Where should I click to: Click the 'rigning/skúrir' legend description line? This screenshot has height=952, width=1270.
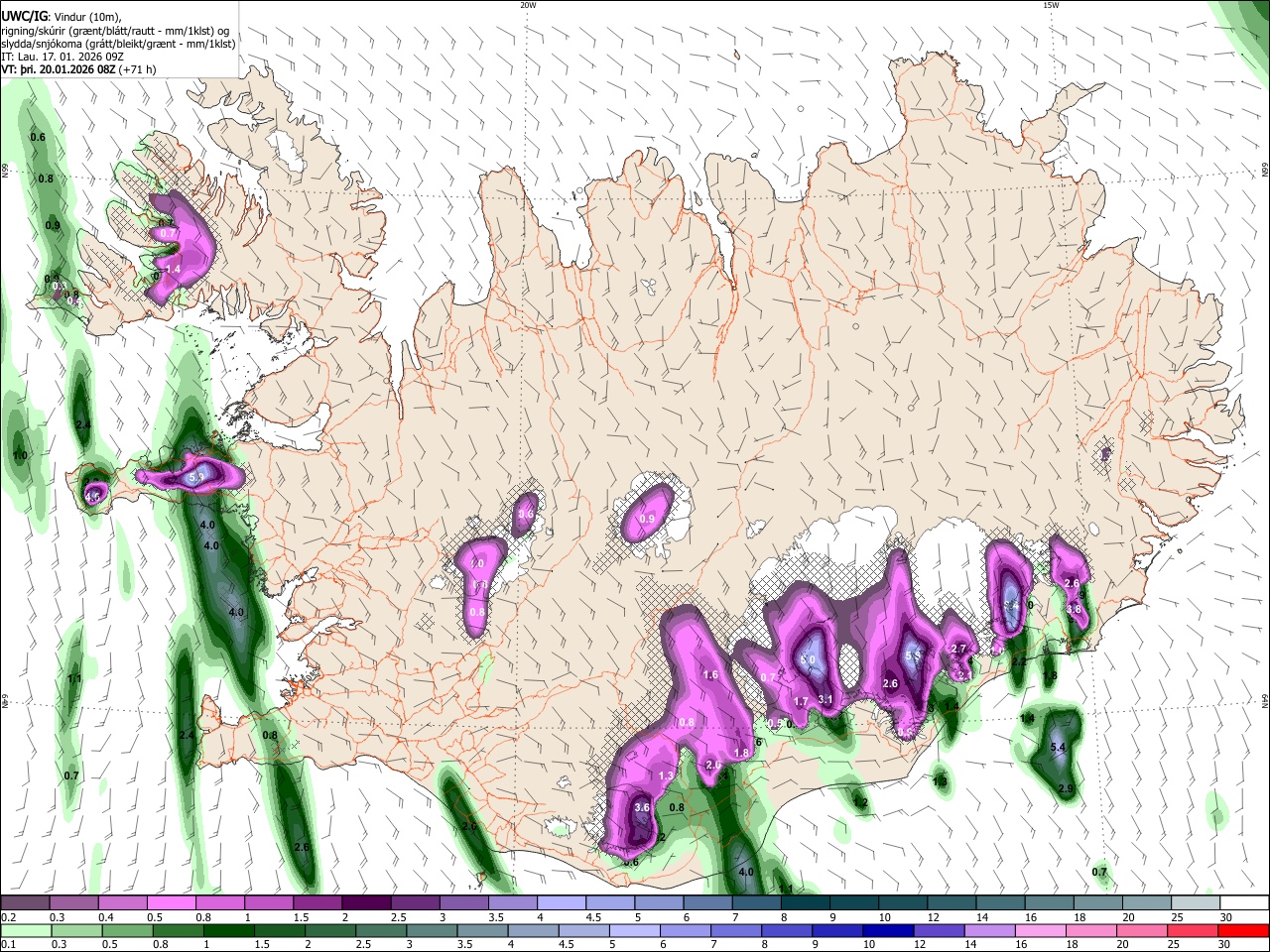pyautogui.click(x=116, y=31)
